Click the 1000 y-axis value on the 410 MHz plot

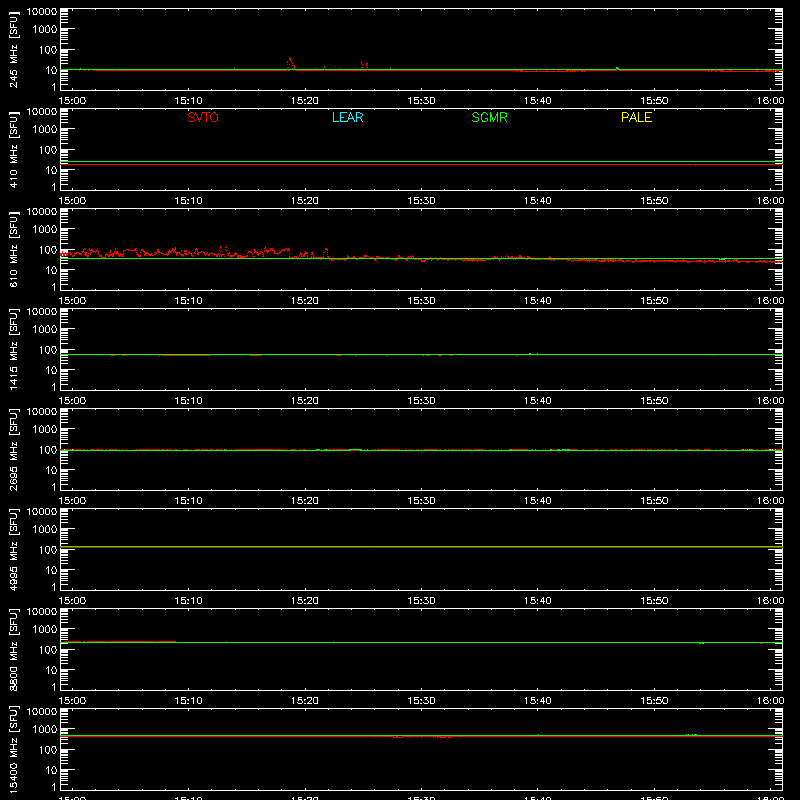pos(45,129)
